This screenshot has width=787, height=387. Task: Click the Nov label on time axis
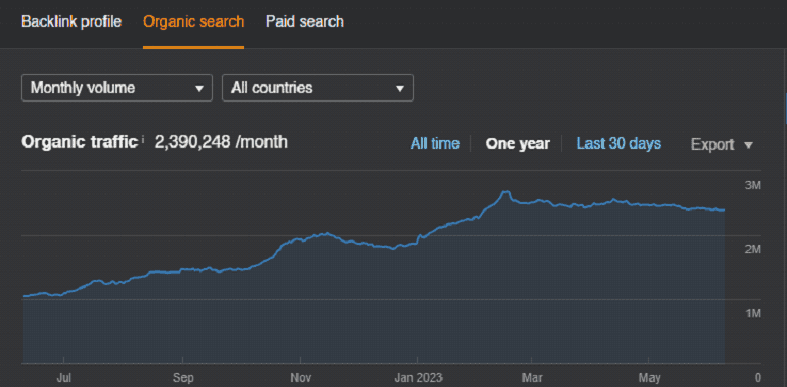click(300, 378)
